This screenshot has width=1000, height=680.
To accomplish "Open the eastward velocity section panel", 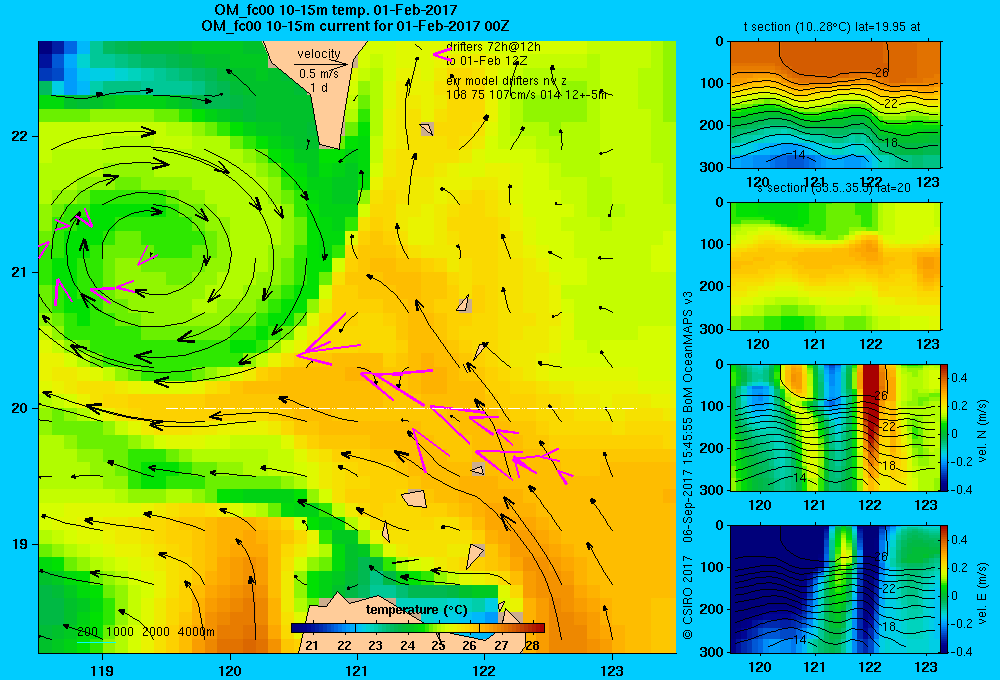I will 835,588.
